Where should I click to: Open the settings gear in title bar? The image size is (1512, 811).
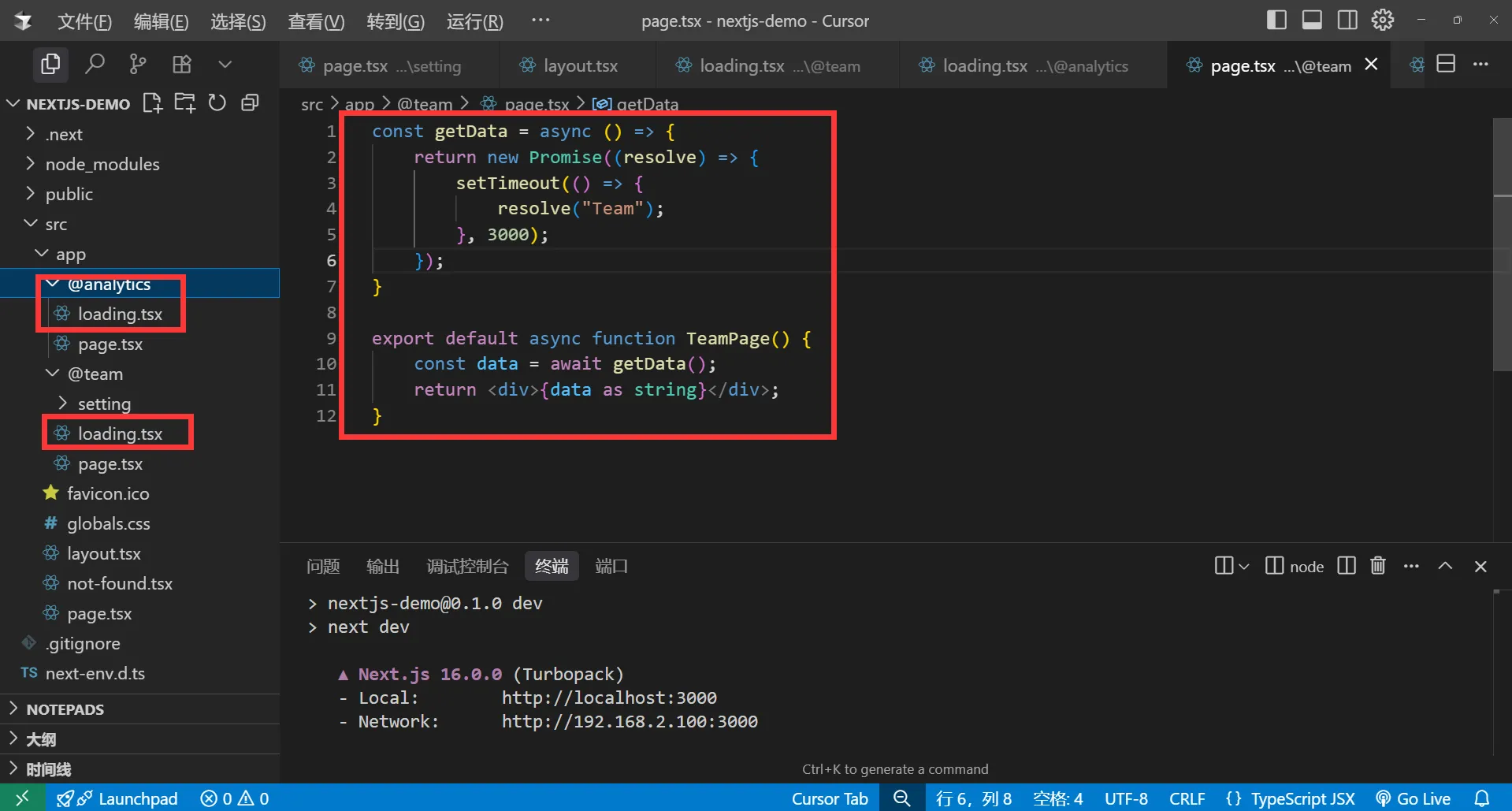coord(1382,20)
